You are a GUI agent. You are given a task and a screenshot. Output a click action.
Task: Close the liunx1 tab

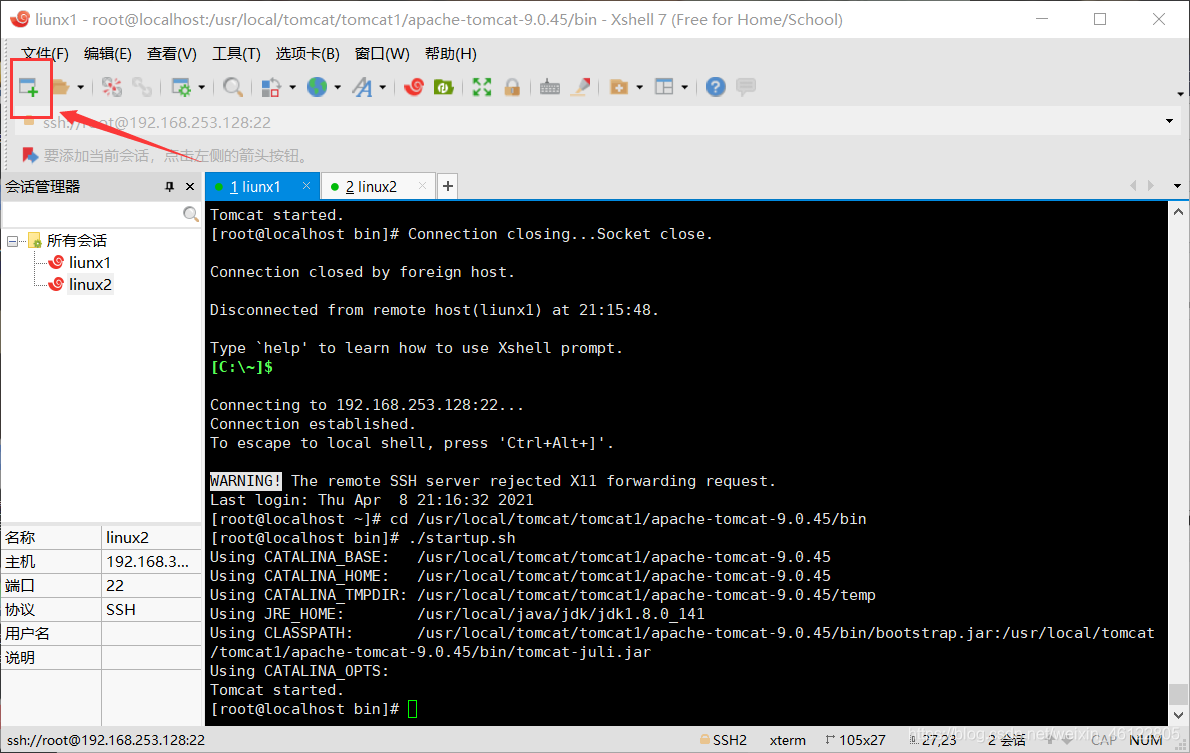coord(306,186)
